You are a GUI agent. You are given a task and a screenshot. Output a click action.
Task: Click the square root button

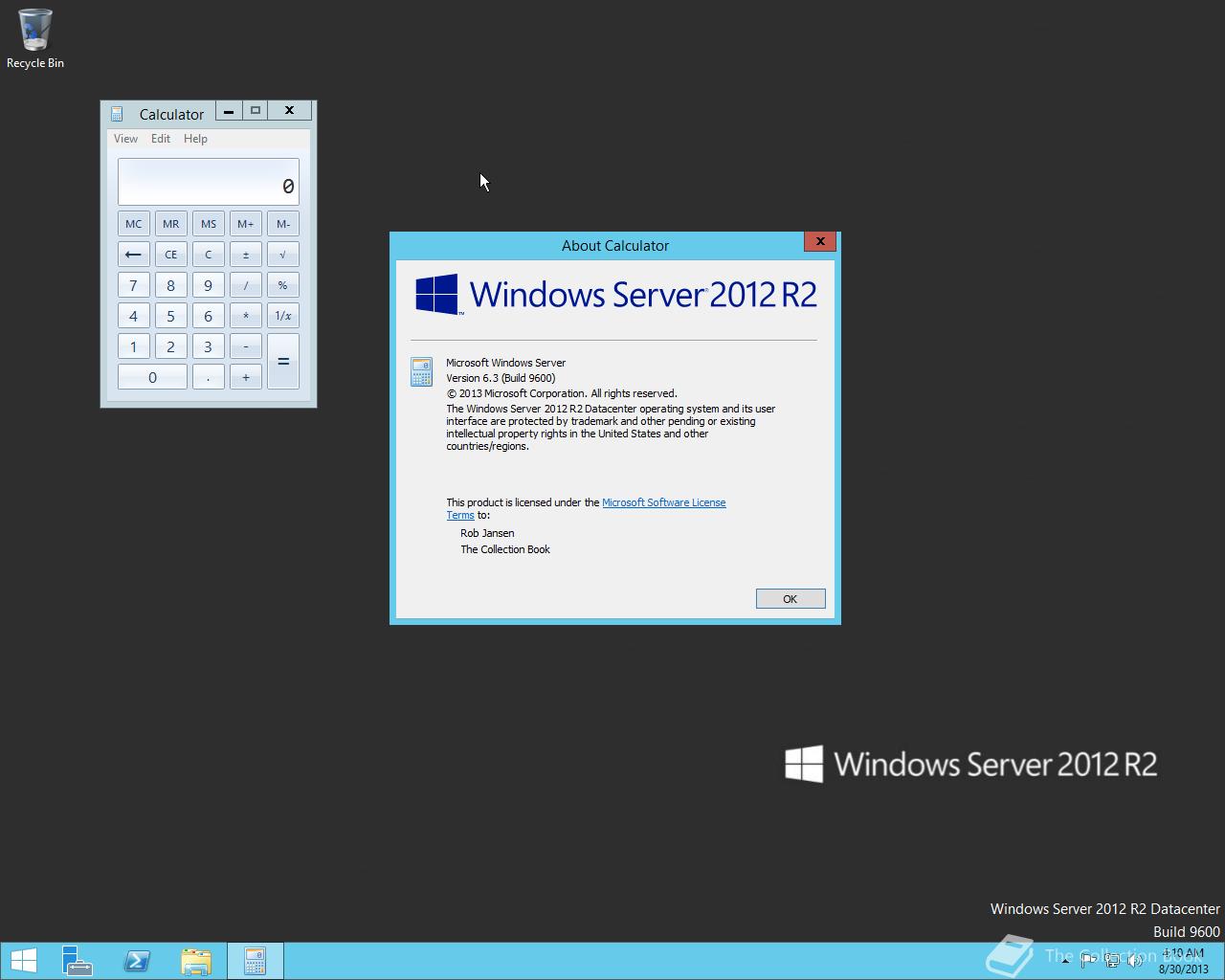[x=283, y=255]
